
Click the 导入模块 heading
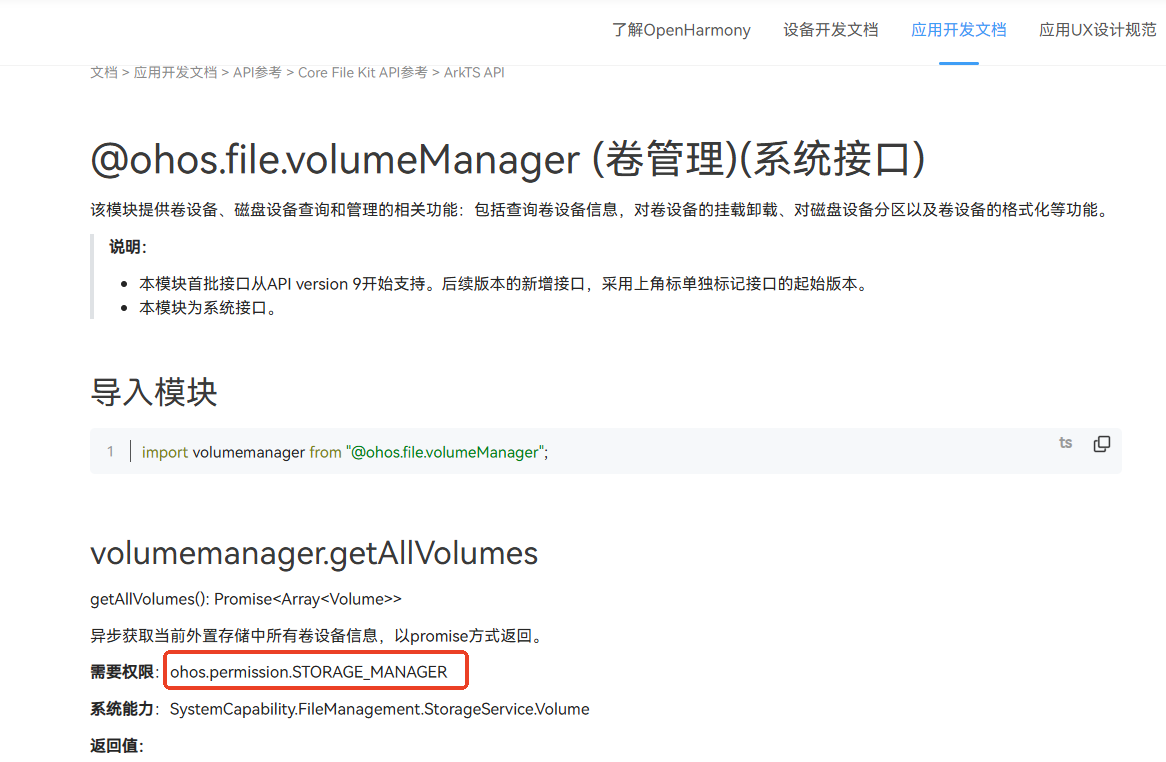[154, 392]
